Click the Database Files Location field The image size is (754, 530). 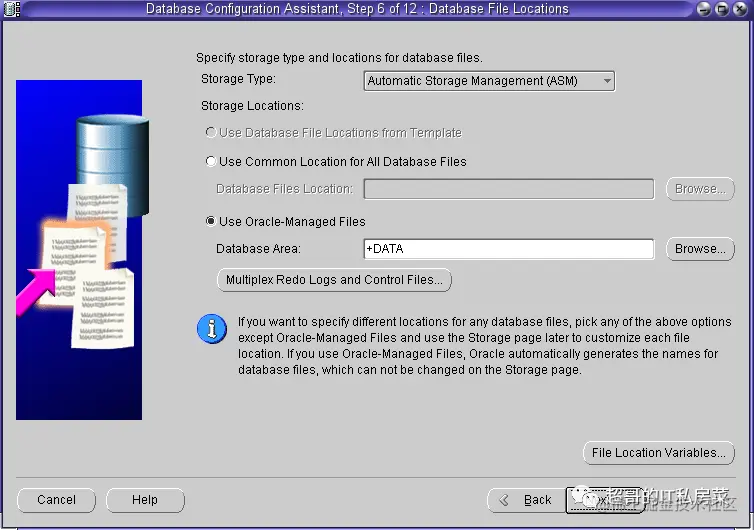point(509,189)
